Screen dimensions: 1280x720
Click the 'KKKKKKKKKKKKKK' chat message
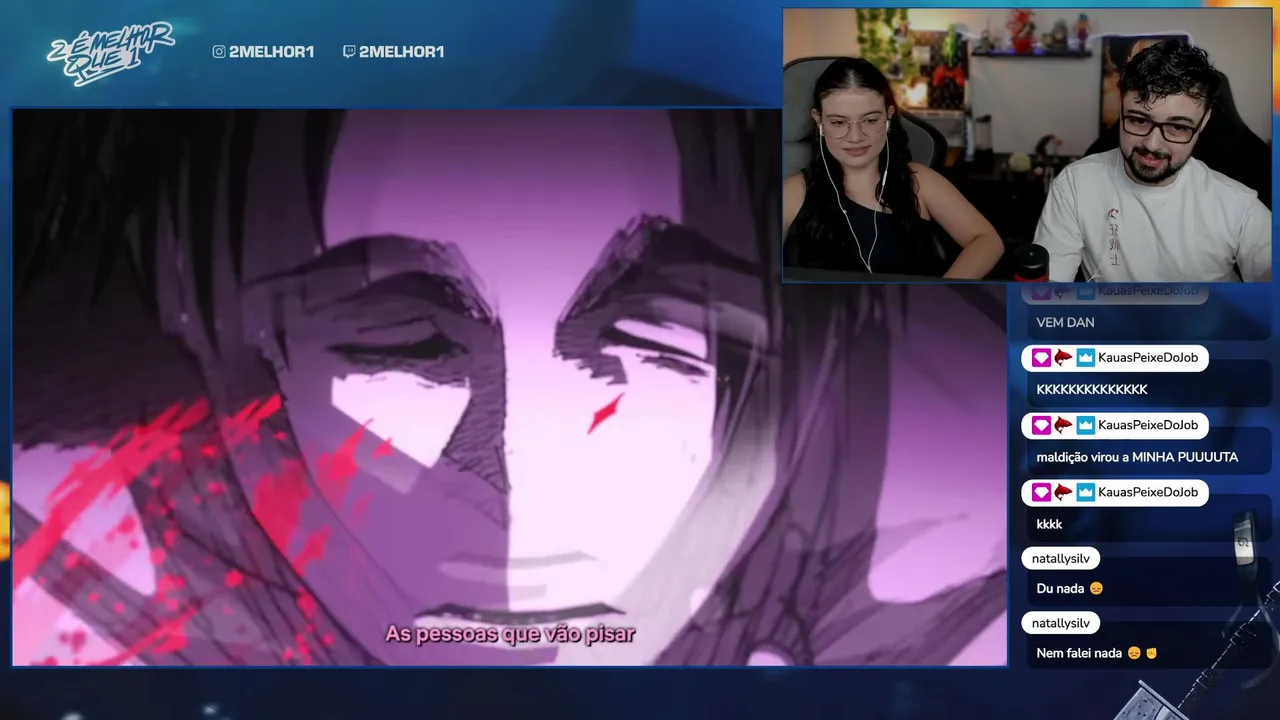tap(1092, 389)
